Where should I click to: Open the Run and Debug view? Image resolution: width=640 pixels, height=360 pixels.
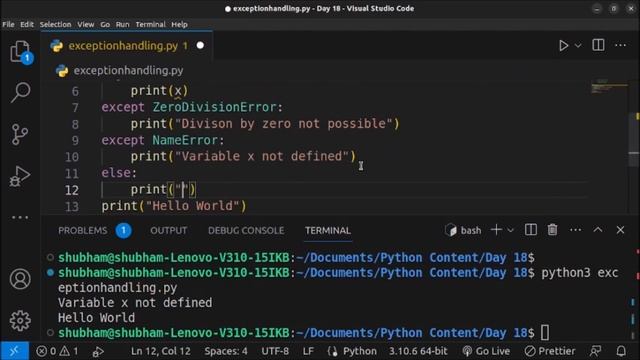coord(20,176)
